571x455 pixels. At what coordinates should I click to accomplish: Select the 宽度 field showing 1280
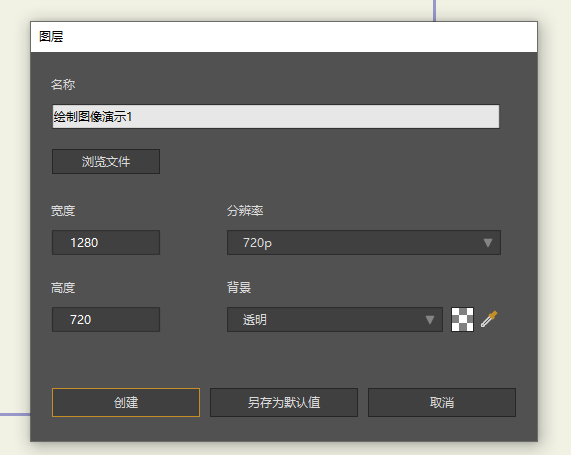106,243
